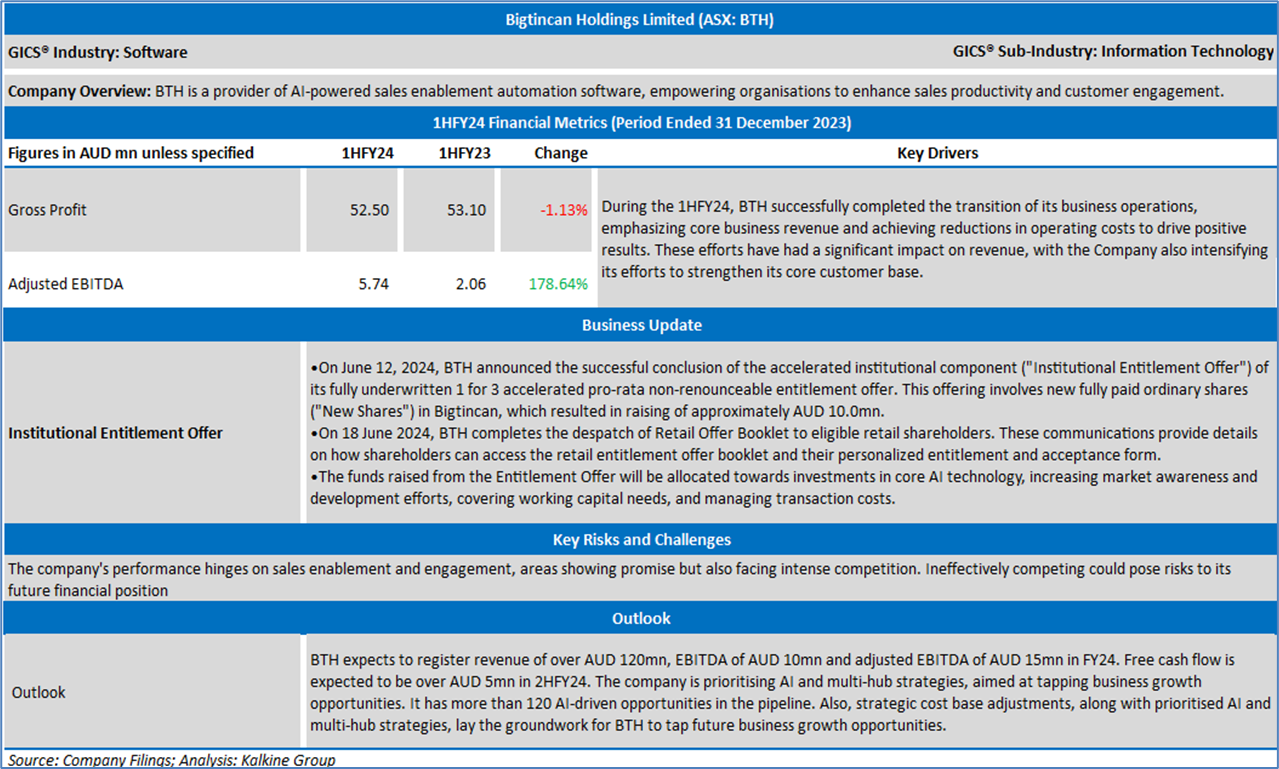
Task: Click the title 'Bigtincan Holdings Limited (ASX: BTH)'
Action: pyautogui.click(x=639, y=19)
